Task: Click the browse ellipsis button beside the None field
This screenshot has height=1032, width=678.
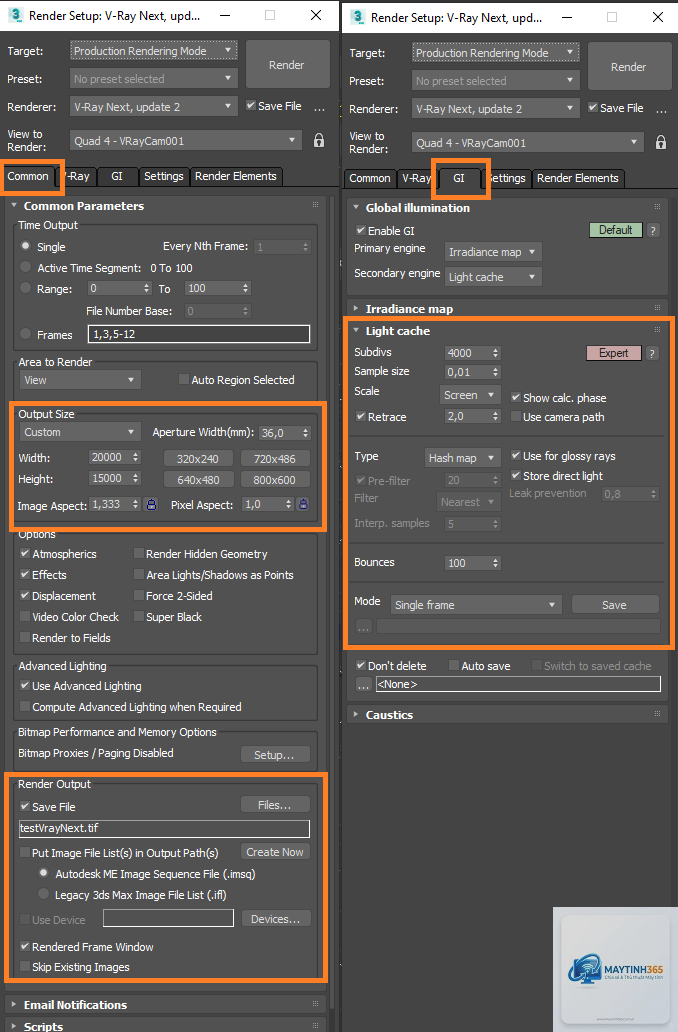Action: tap(363, 684)
